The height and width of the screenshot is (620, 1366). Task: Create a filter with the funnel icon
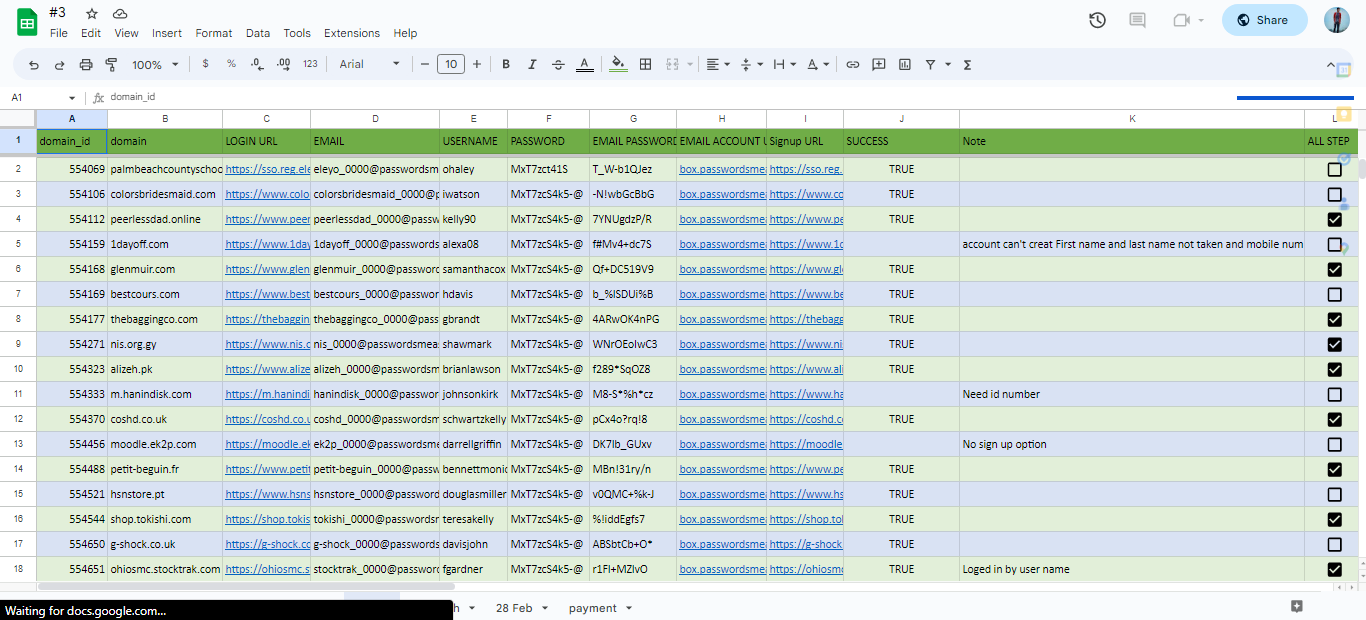click(932, 64)
